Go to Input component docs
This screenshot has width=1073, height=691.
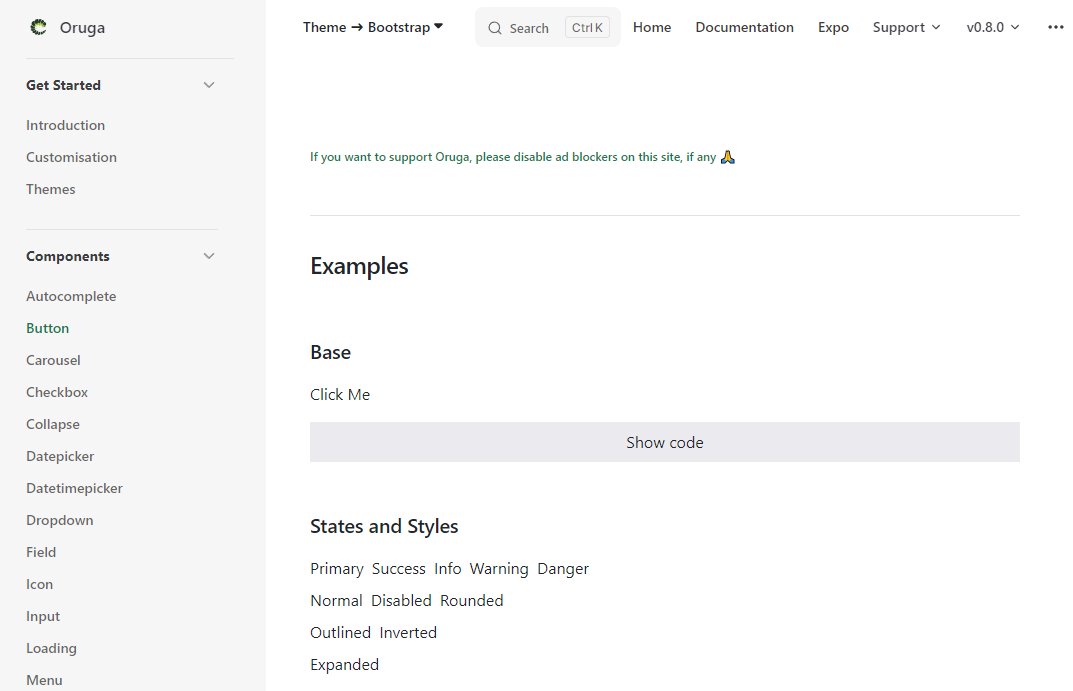click(x=43, y=616)
